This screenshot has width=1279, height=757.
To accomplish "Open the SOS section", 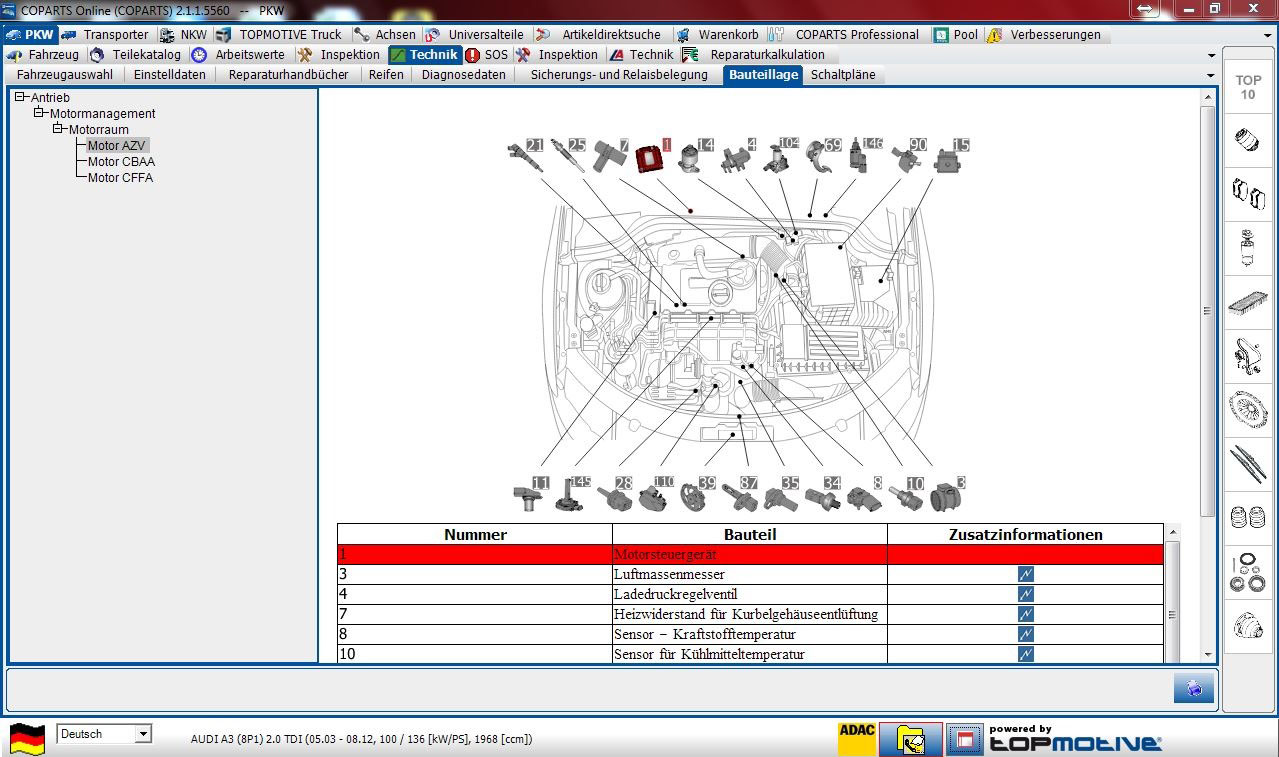I will tap(486, 55).
